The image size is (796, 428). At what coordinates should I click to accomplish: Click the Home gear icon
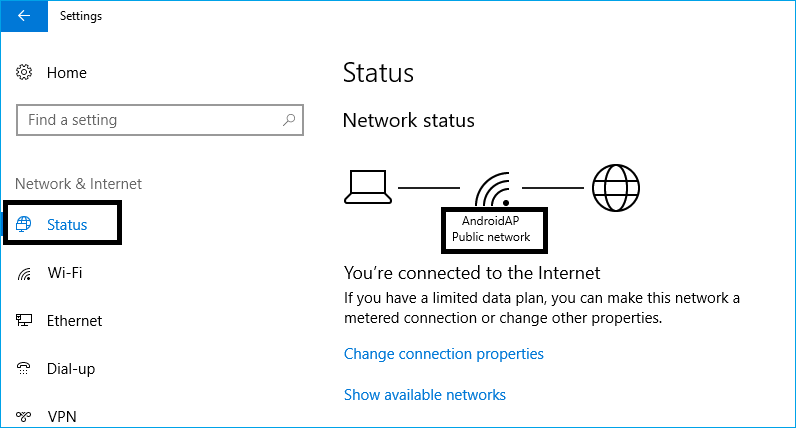click(x=24, y=73)
